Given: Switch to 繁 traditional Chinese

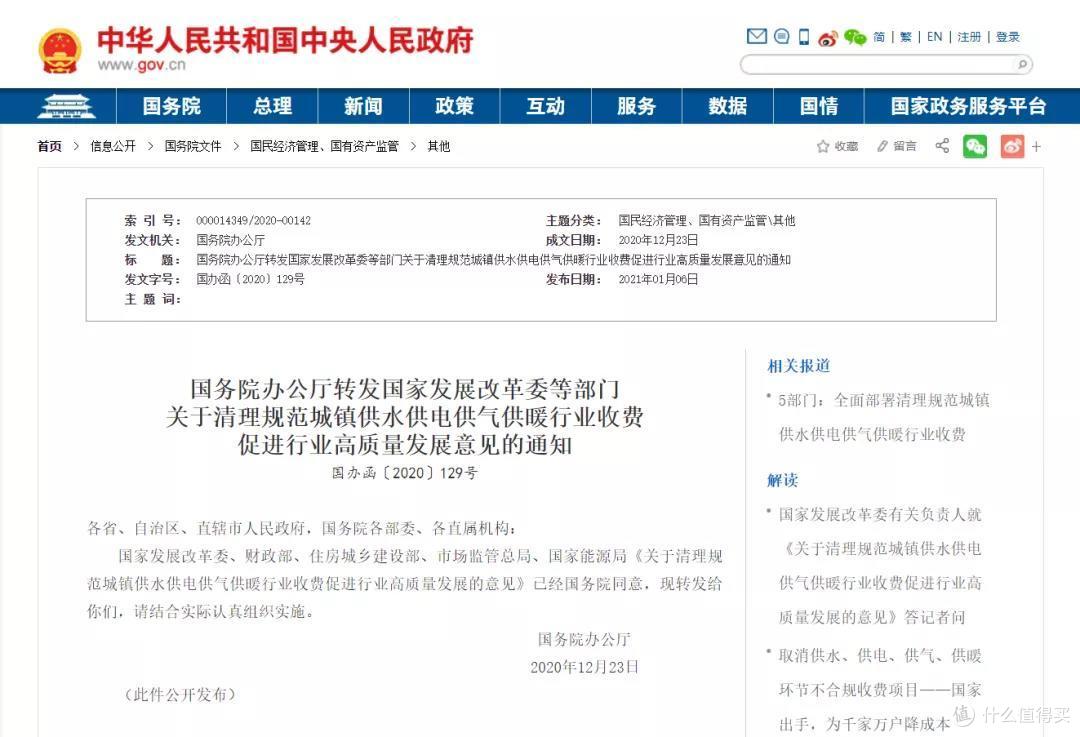Looking at the screenshot, I should [x=905, y=37].
